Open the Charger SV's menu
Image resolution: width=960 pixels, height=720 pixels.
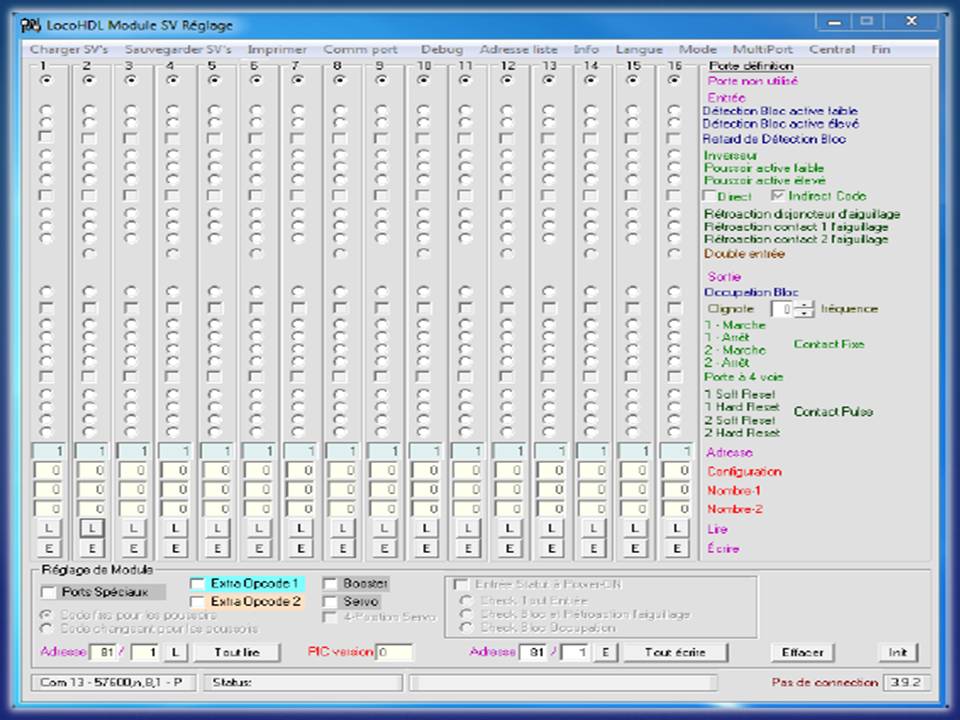(x=69, y=50)
